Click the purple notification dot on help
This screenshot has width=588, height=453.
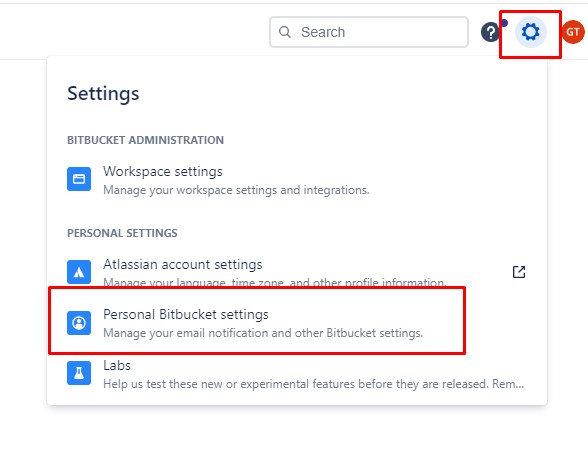coord(504,23)
